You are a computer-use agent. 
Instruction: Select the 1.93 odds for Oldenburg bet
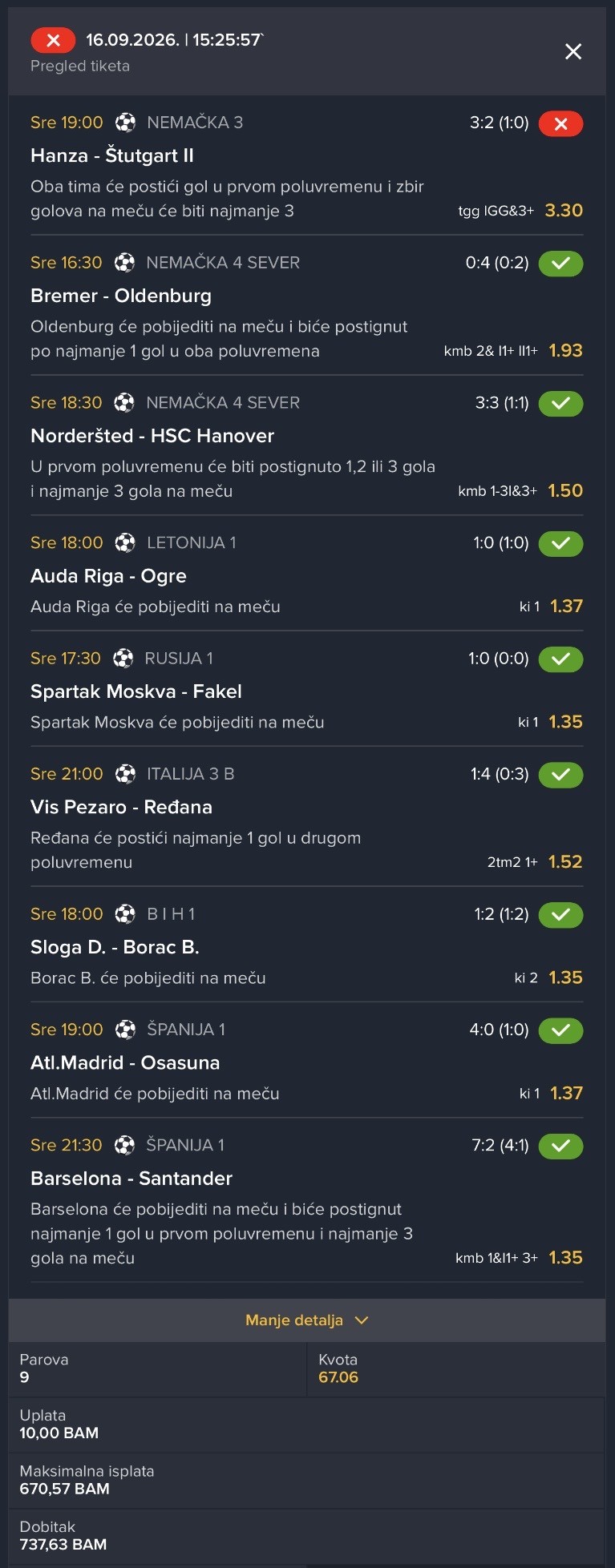point(565,350)
